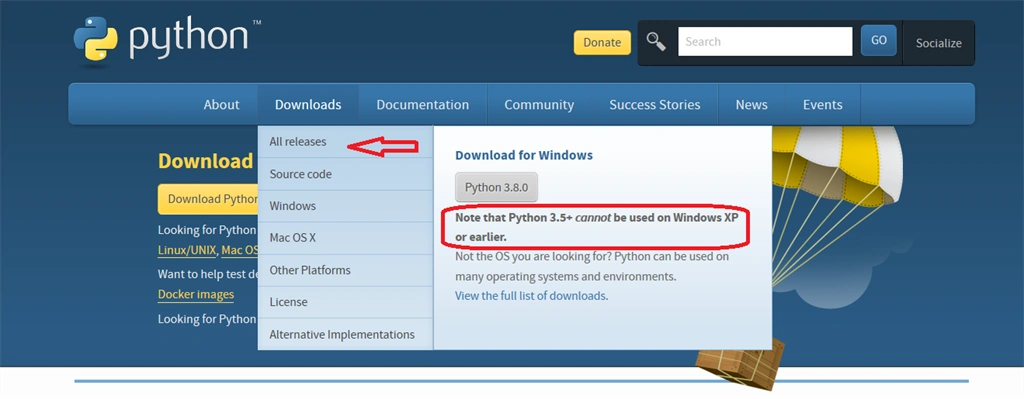Click the Donate button
This screenshot has width=1024, height=399.
(602, 42)
